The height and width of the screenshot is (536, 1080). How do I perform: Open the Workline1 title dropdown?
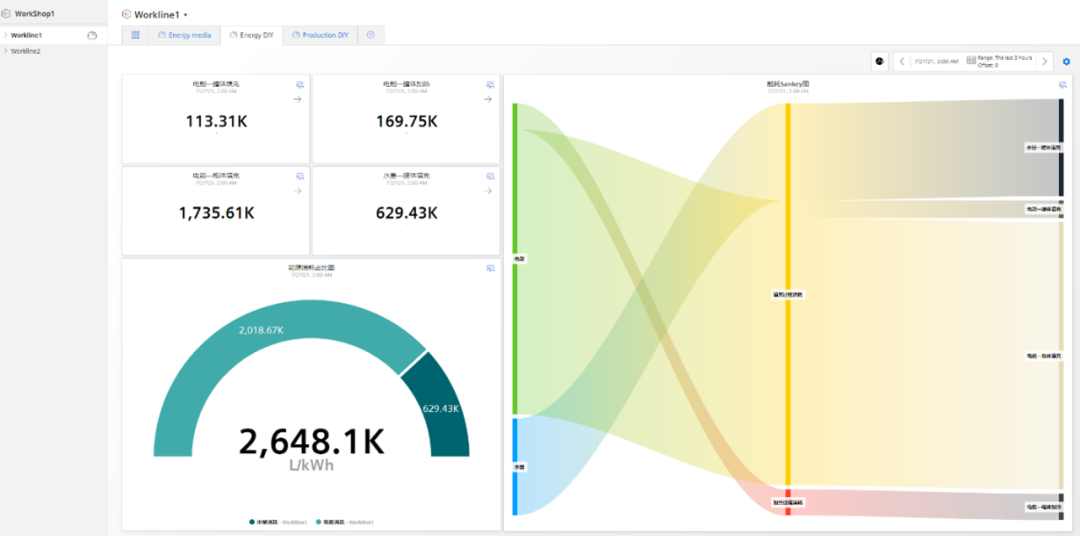(x=186, y=15)
